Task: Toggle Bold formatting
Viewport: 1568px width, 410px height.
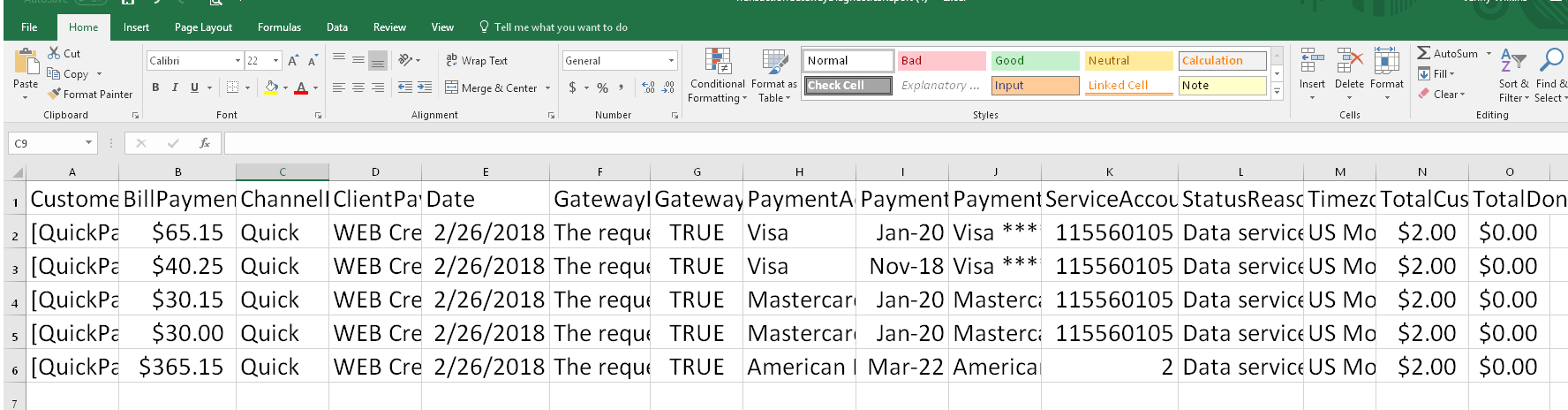Action: (155, 87)
